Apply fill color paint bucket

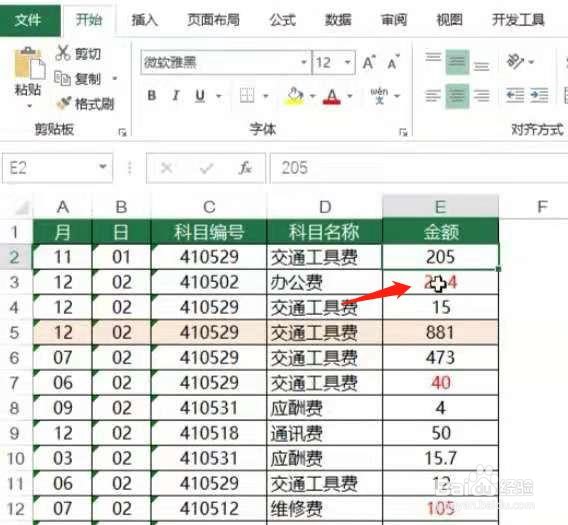[x=295, y=96]
